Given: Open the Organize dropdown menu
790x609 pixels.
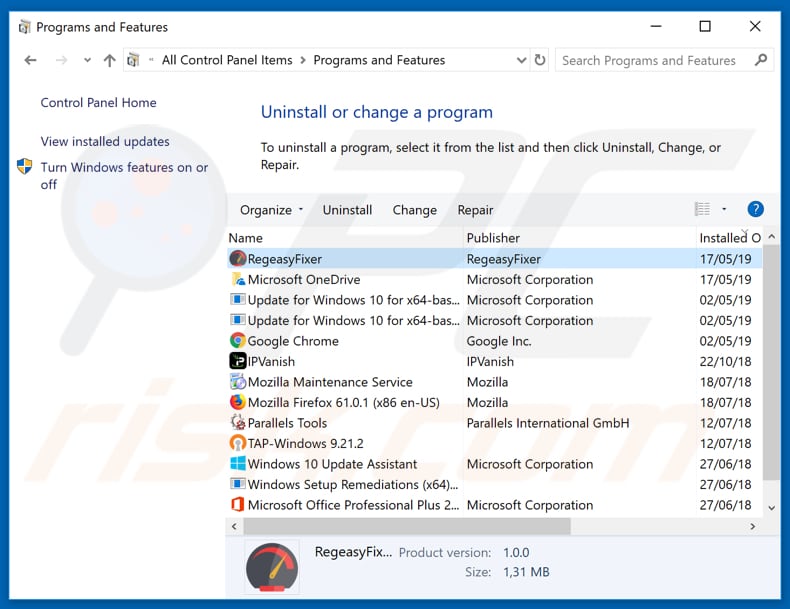Looking at the screenshot, I should 271,210.
